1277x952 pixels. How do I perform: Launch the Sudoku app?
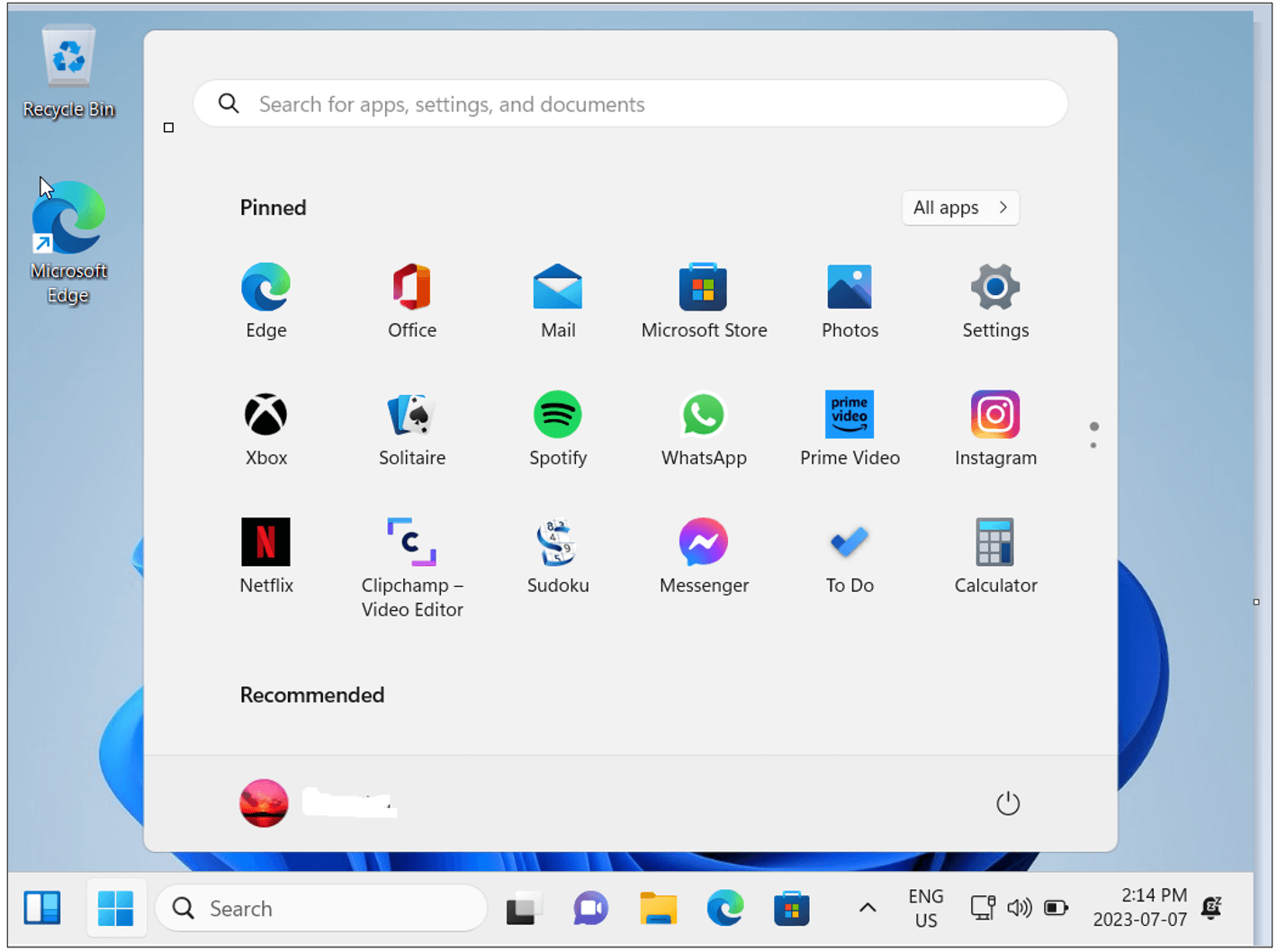point(558,556)
